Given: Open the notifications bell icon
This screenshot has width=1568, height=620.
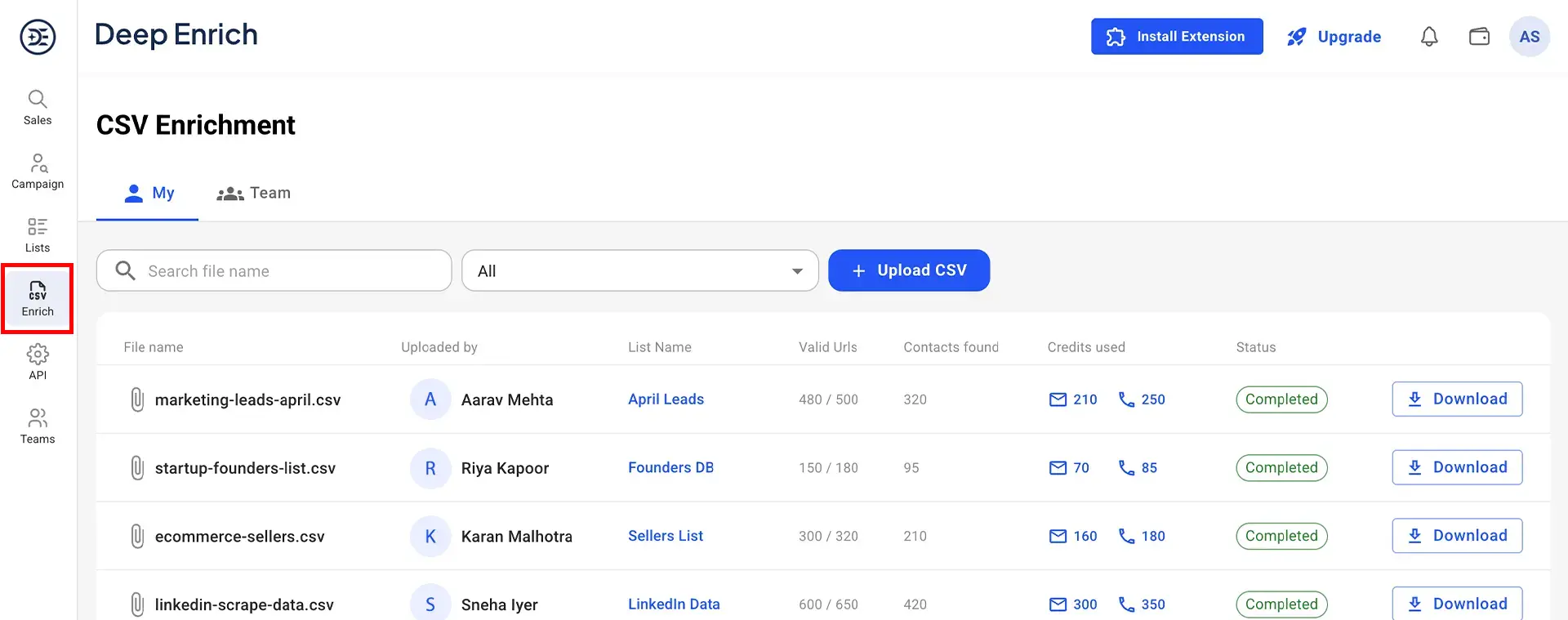Looking at the screenshot, I should click(1428, 37).
